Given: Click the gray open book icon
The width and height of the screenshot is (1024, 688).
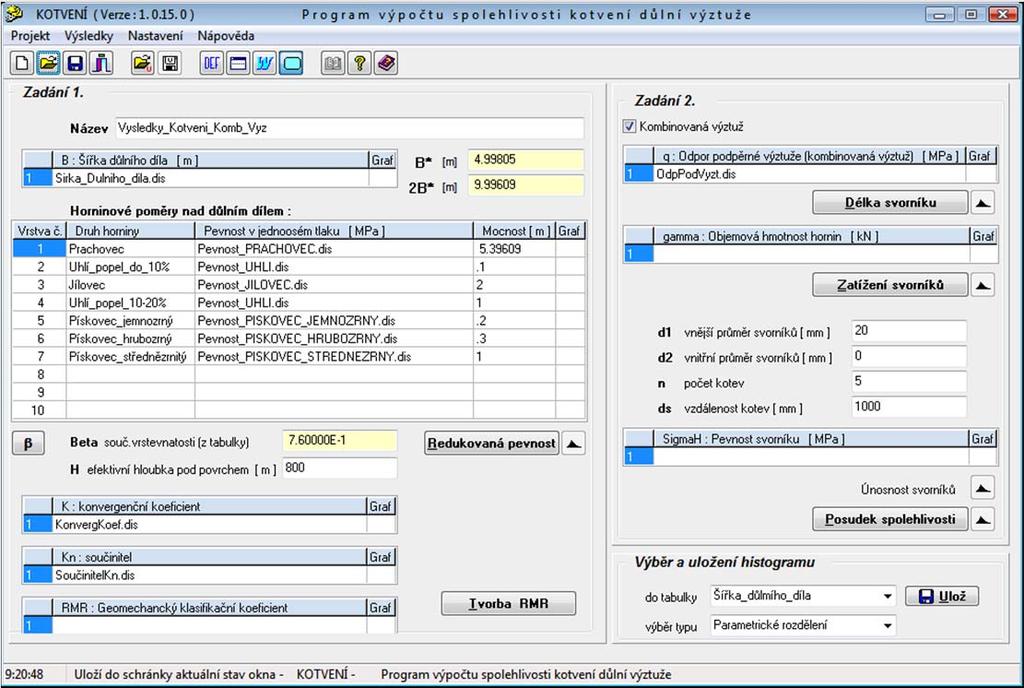Looking at the screenshot, I should tap(333, 63).
